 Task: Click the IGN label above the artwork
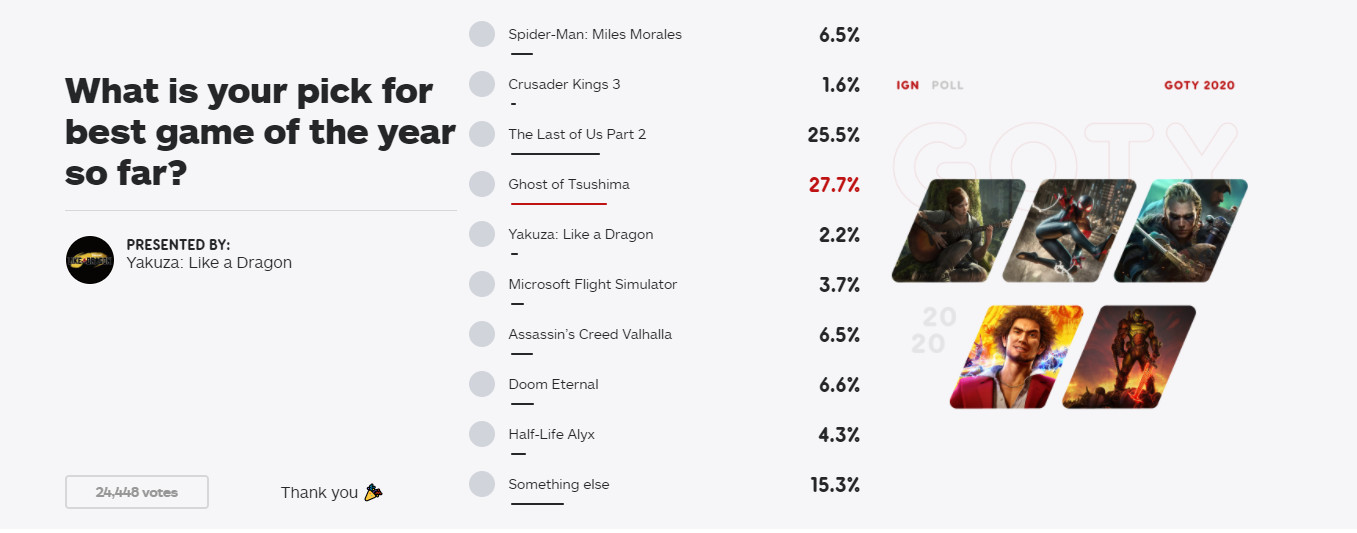(908, 85)
